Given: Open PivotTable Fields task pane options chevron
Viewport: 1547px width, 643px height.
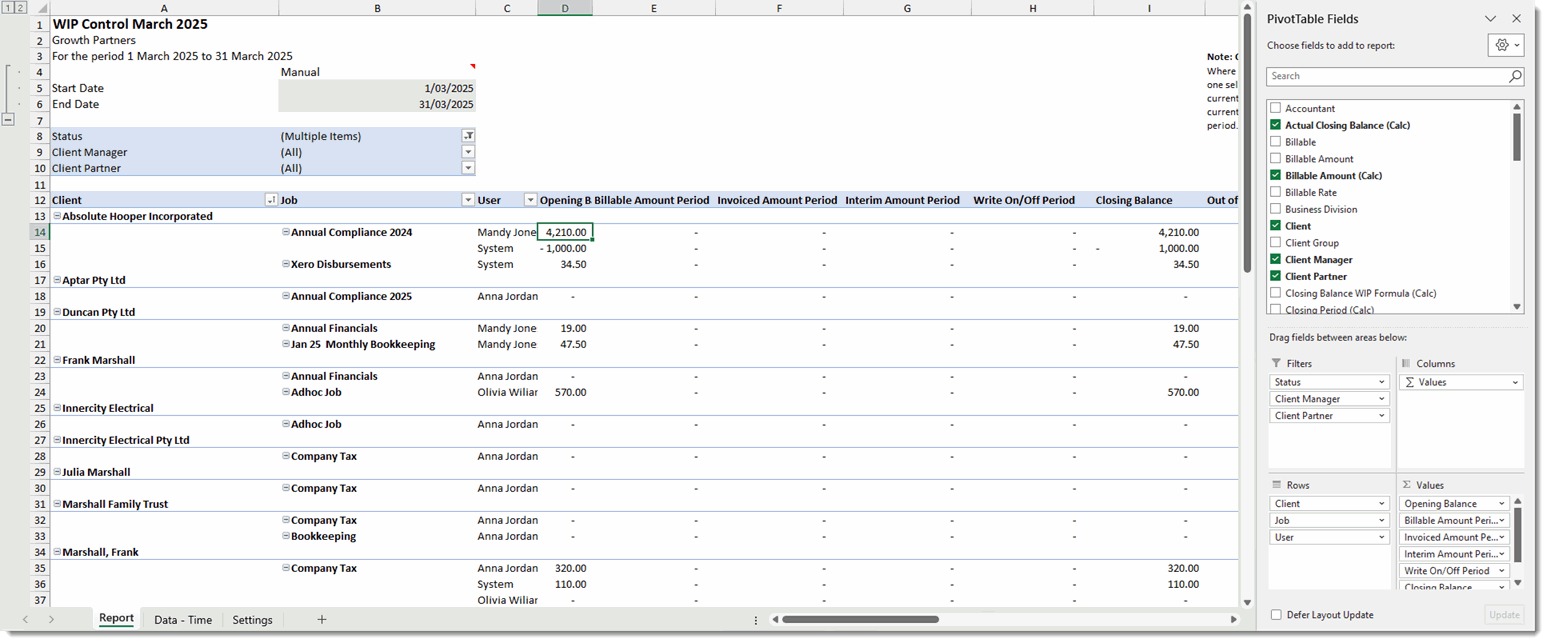Looking at the screenshot, I should pyautogui.click(x=1490, y=18).
